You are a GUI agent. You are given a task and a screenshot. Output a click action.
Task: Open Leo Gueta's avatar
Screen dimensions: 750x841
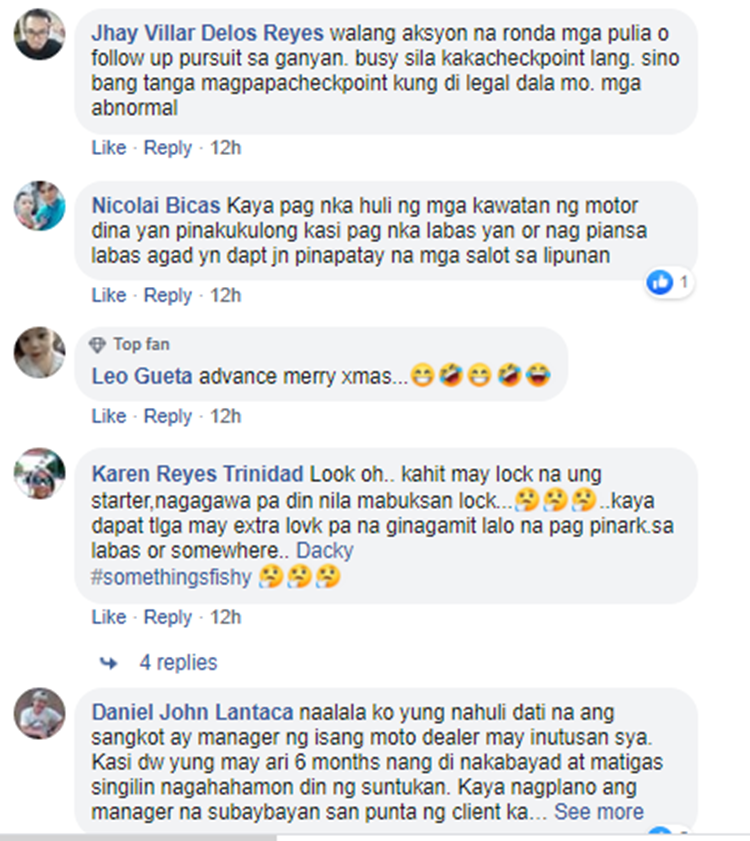click(39, 352)
